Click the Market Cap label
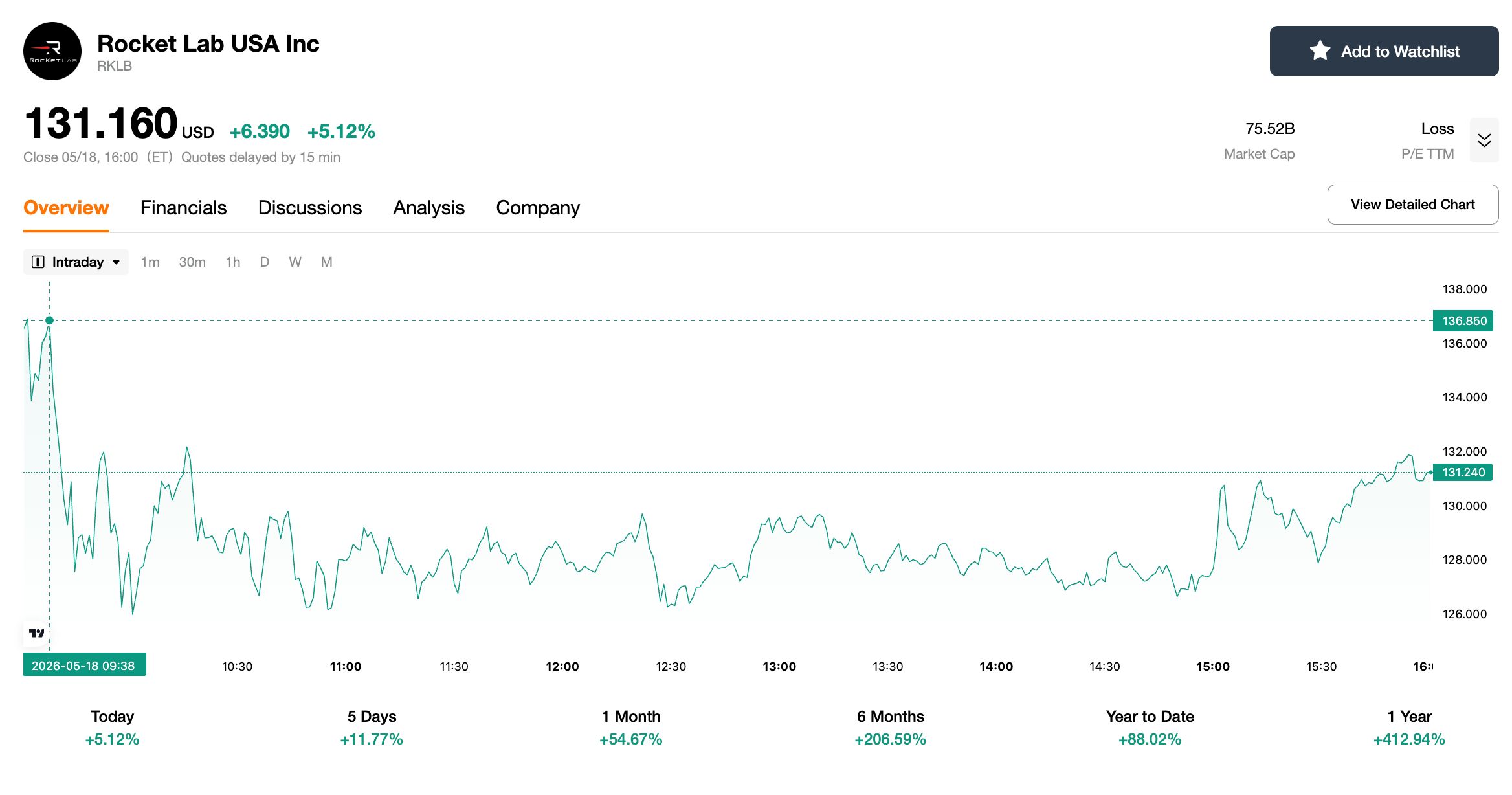The height and width of the screenshot is (795, 1512). pyautogui.click(x=1259, y=154)
